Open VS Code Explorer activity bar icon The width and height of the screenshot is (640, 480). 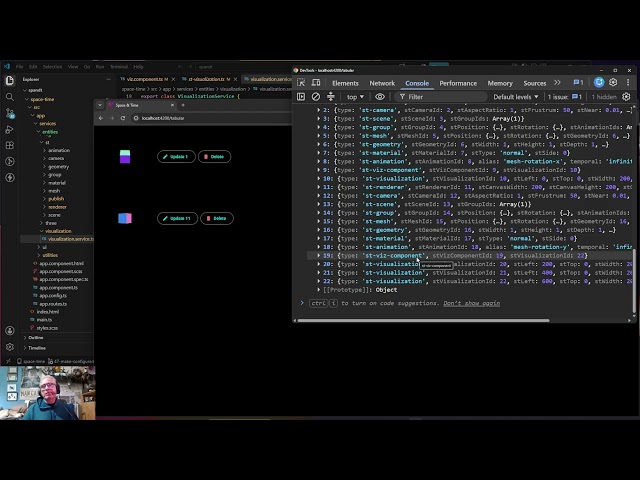(10, 80)
